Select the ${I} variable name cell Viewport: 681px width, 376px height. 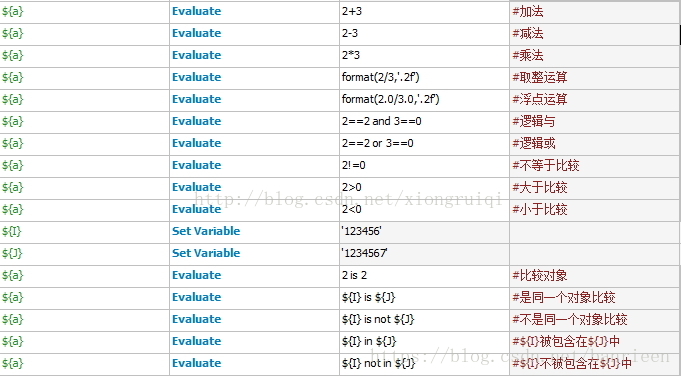click(x=84, y=232)
